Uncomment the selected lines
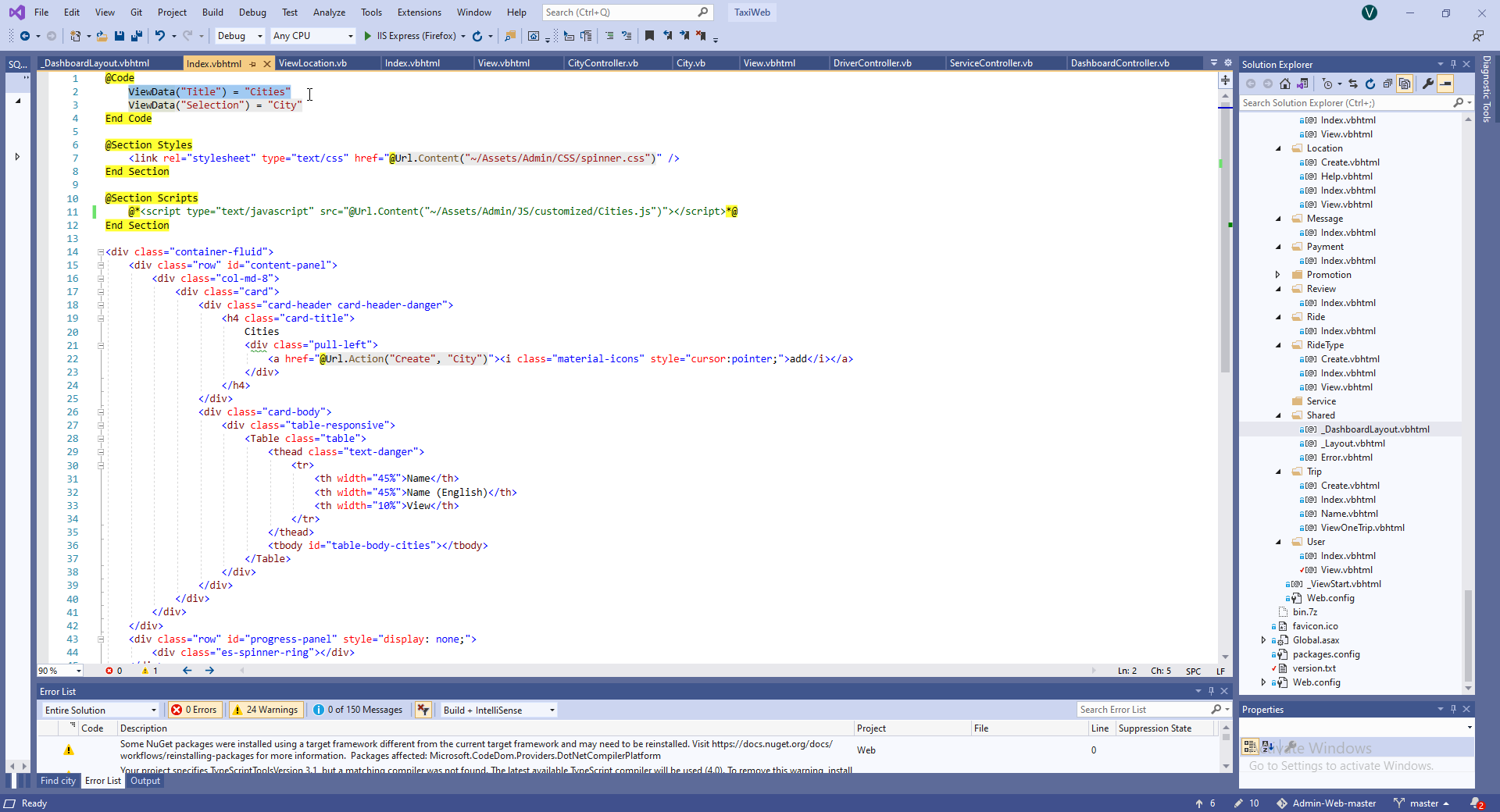The width and height of the screenshot is (1500, 812). (627, 36)
